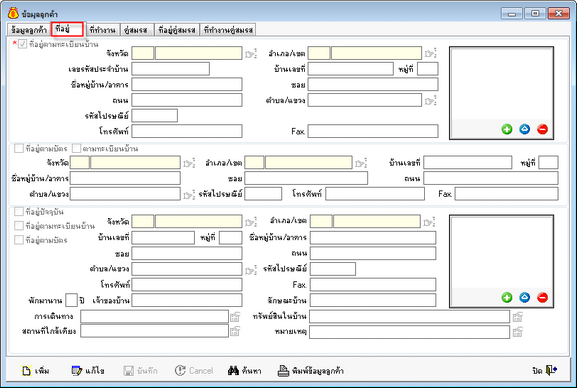
Task: Enable the ที่อยู่ตามบัตร checkbox in the middle section
Action: [x=18, y=148]
